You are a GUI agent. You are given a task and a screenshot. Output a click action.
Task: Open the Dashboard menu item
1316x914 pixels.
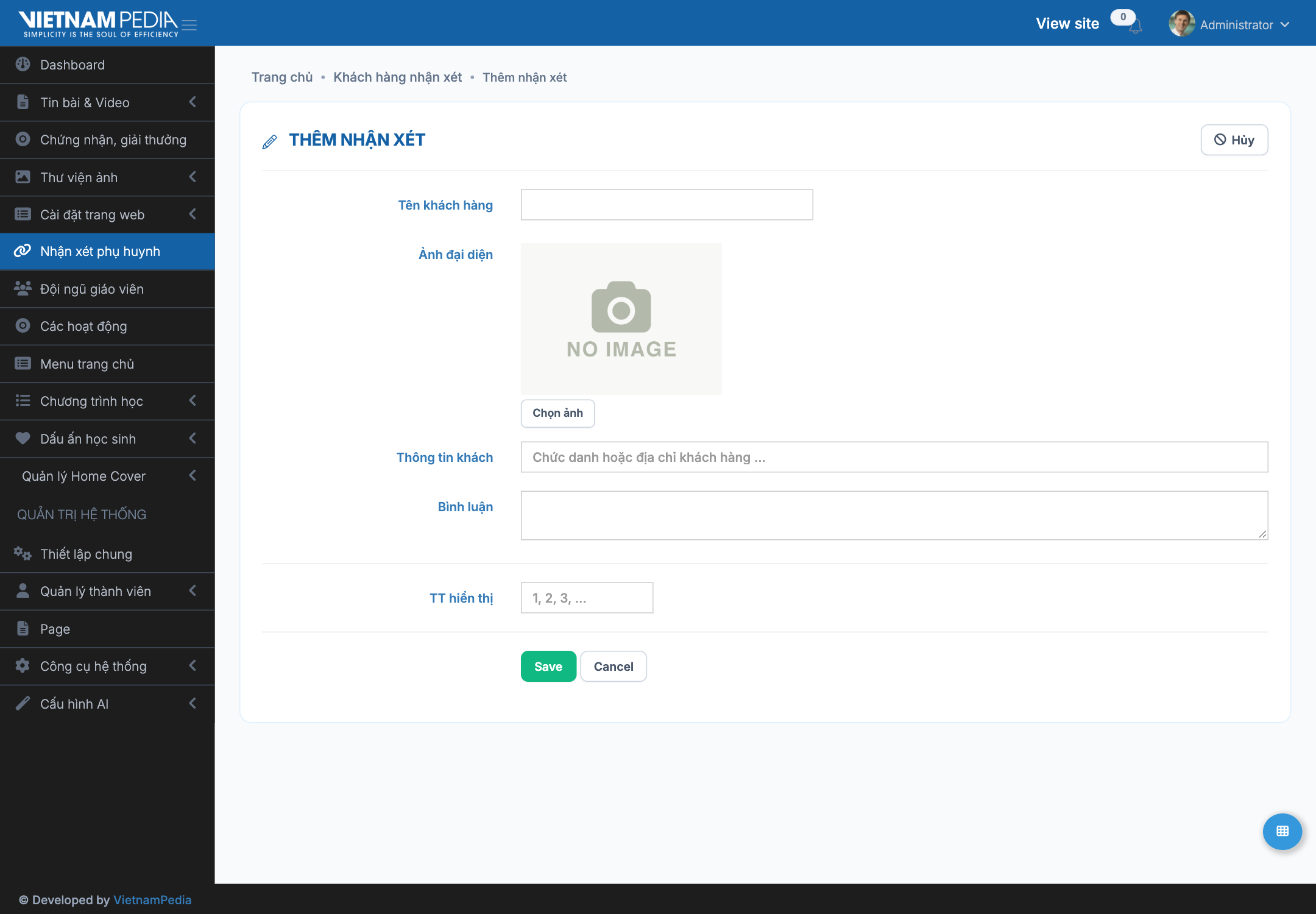tap(107, 65)
